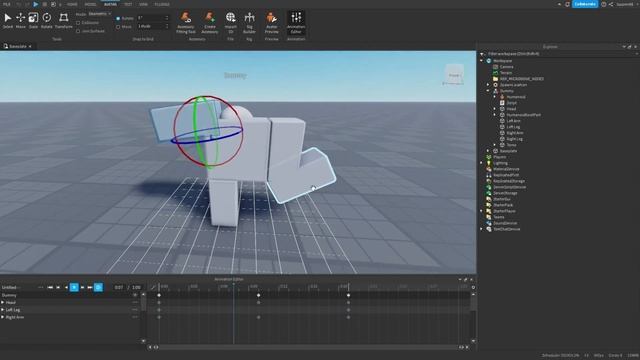Go to the previous keyframe

(58, 287)
